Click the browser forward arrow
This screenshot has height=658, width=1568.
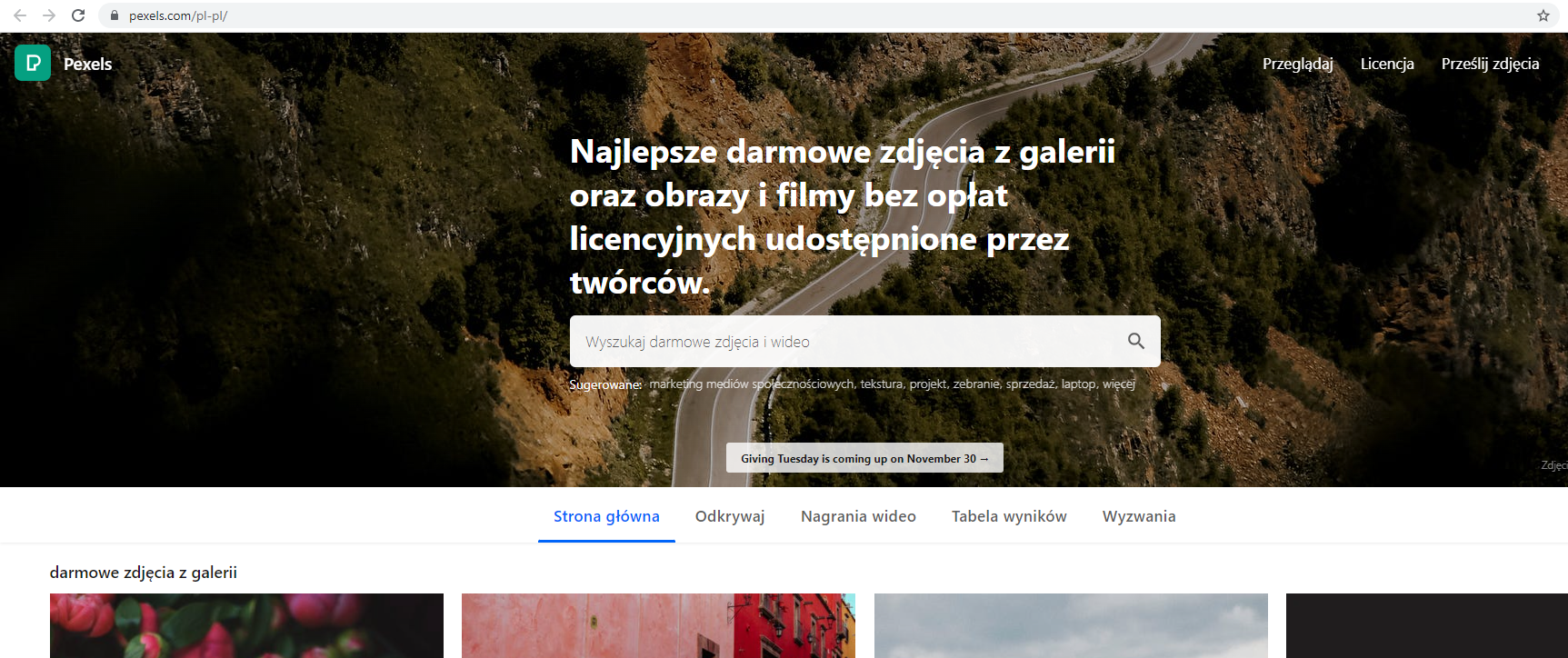[49, 15]
